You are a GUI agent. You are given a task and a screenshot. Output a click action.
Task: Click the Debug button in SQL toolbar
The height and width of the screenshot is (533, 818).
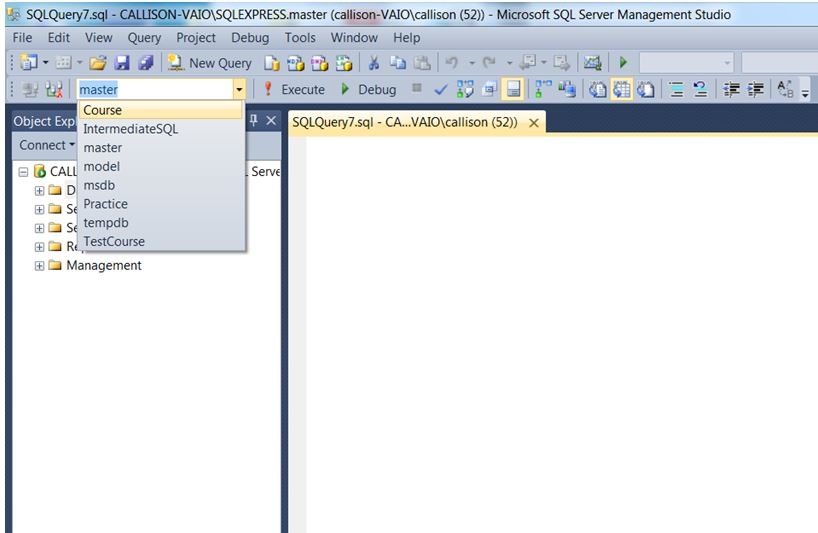click(x=368, y=90)
